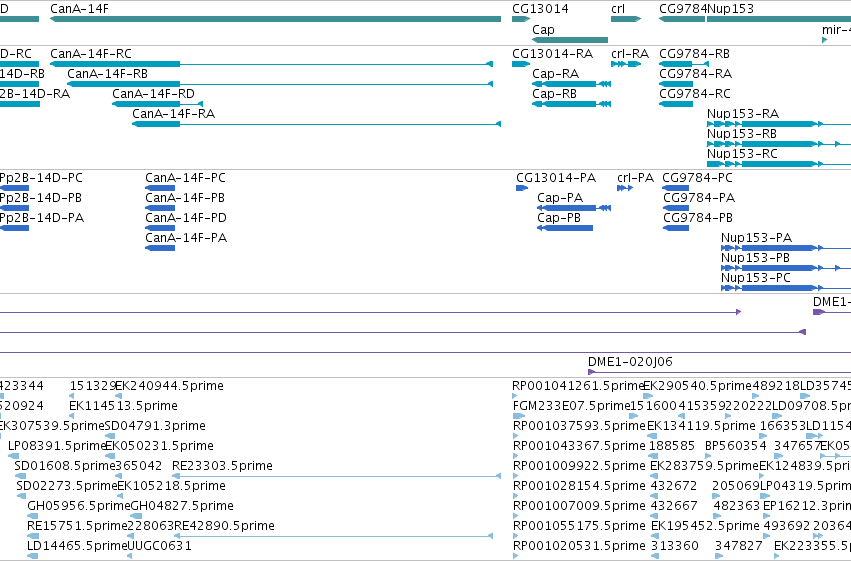Select transcript CanA-14F-RB
The image size is (851, 561).
coord(107,74)
